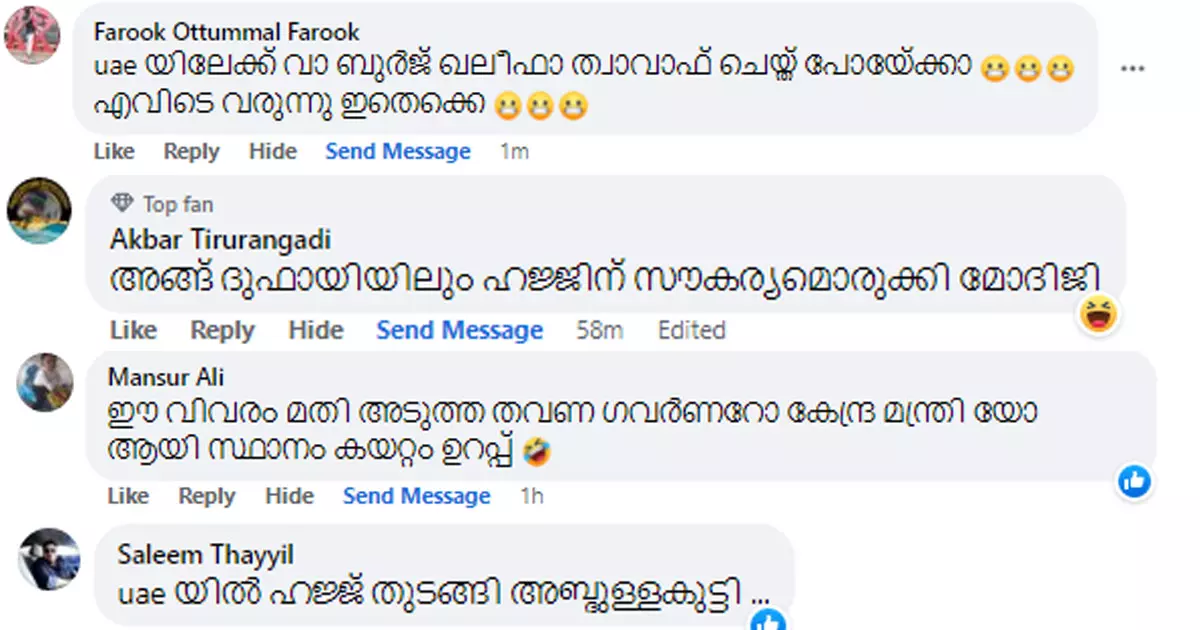
Task: Reply to Akbar Tirurangadi's comment
Action: (223, 330)
